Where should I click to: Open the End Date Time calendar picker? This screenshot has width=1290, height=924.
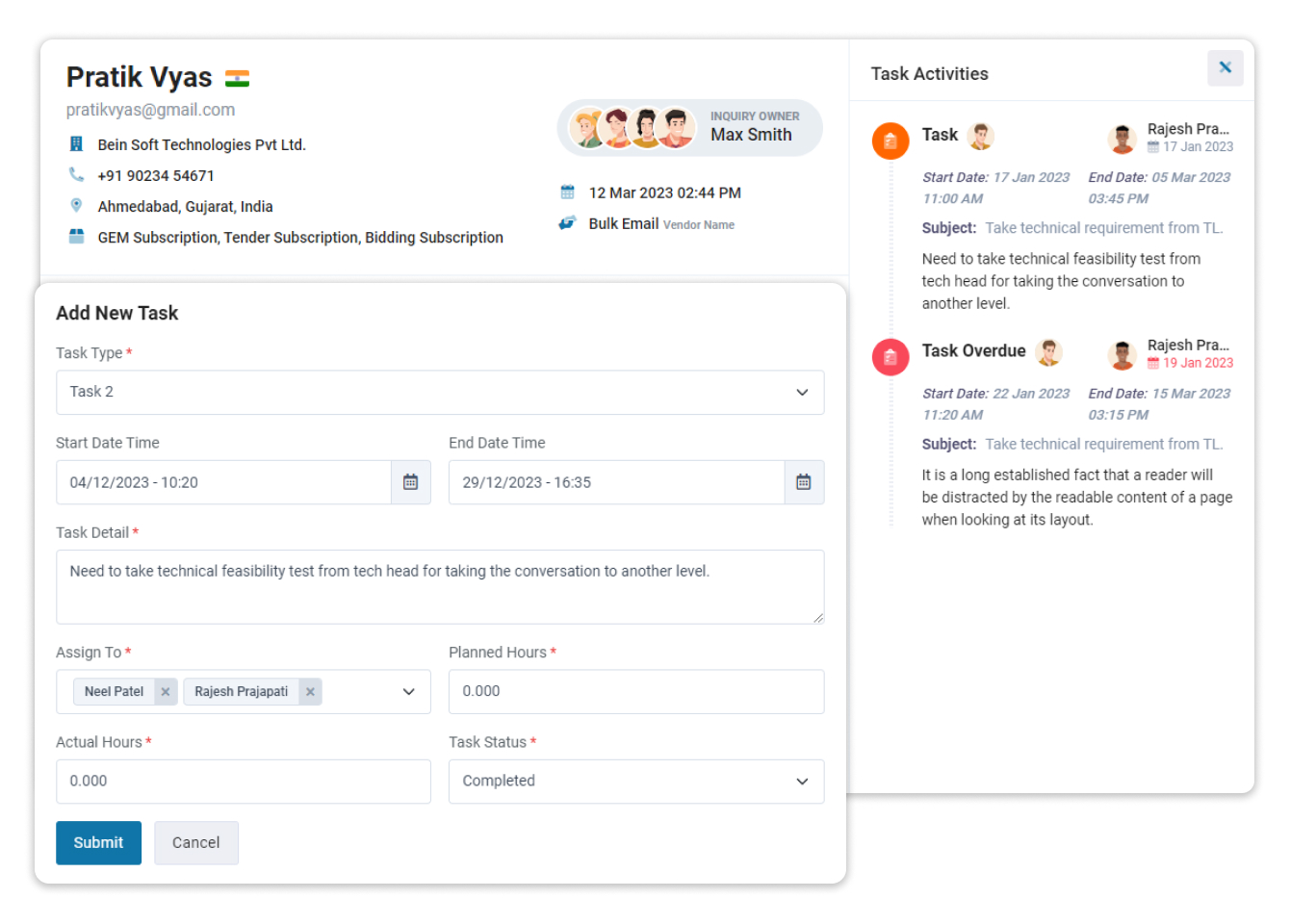click(803, 482)
